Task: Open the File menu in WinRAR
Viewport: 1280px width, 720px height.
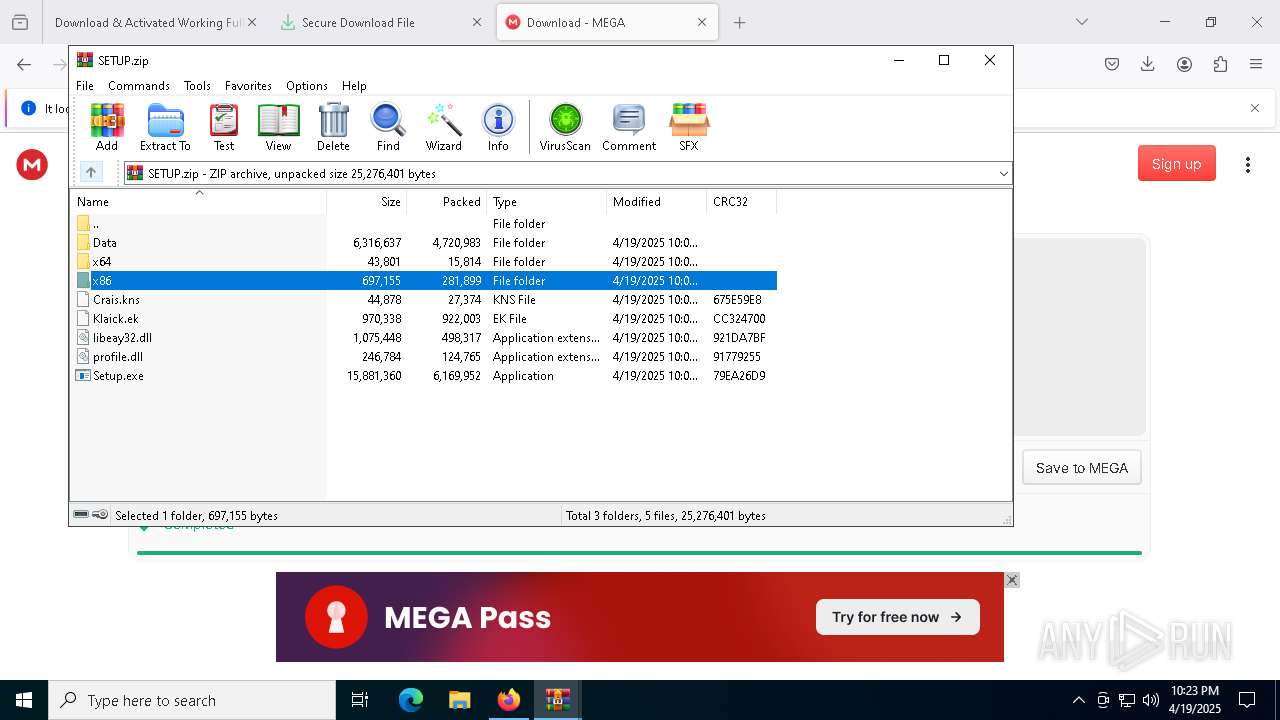Action: (85, 86)
